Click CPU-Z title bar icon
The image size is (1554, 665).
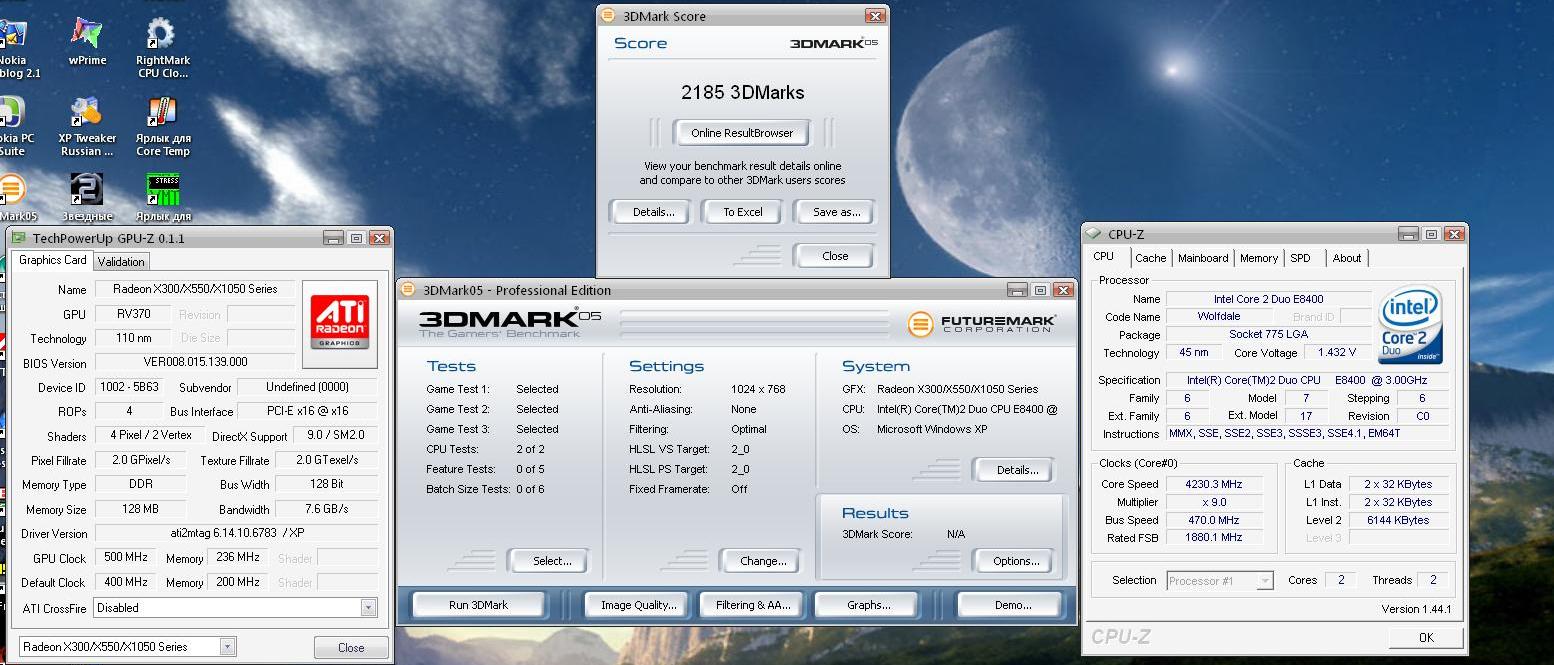1095,234
